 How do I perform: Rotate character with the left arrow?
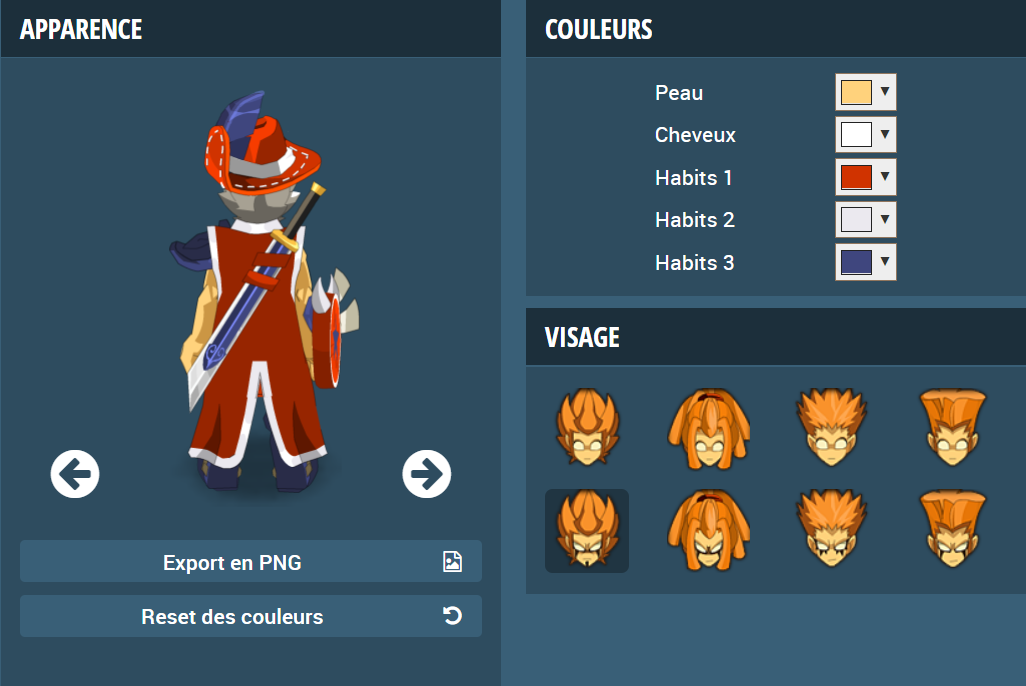(75, 474)
